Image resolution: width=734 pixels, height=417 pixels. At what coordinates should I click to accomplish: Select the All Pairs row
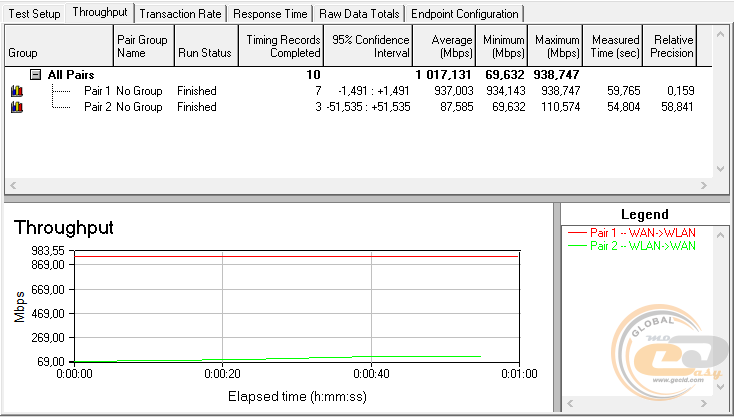coord(358,75)
